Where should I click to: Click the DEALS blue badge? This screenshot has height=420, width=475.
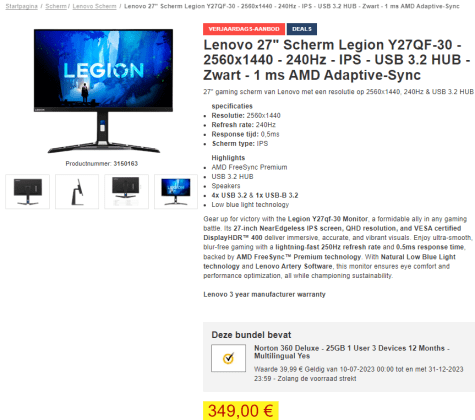coord(302,29)
